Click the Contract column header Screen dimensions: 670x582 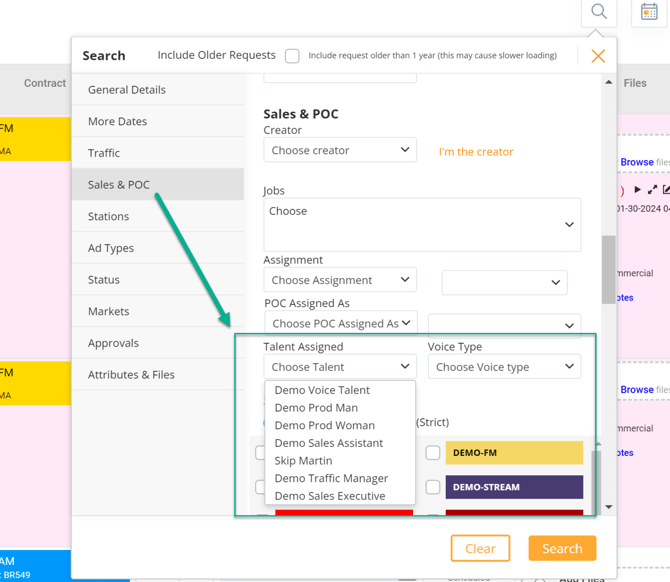coord(45,83)
